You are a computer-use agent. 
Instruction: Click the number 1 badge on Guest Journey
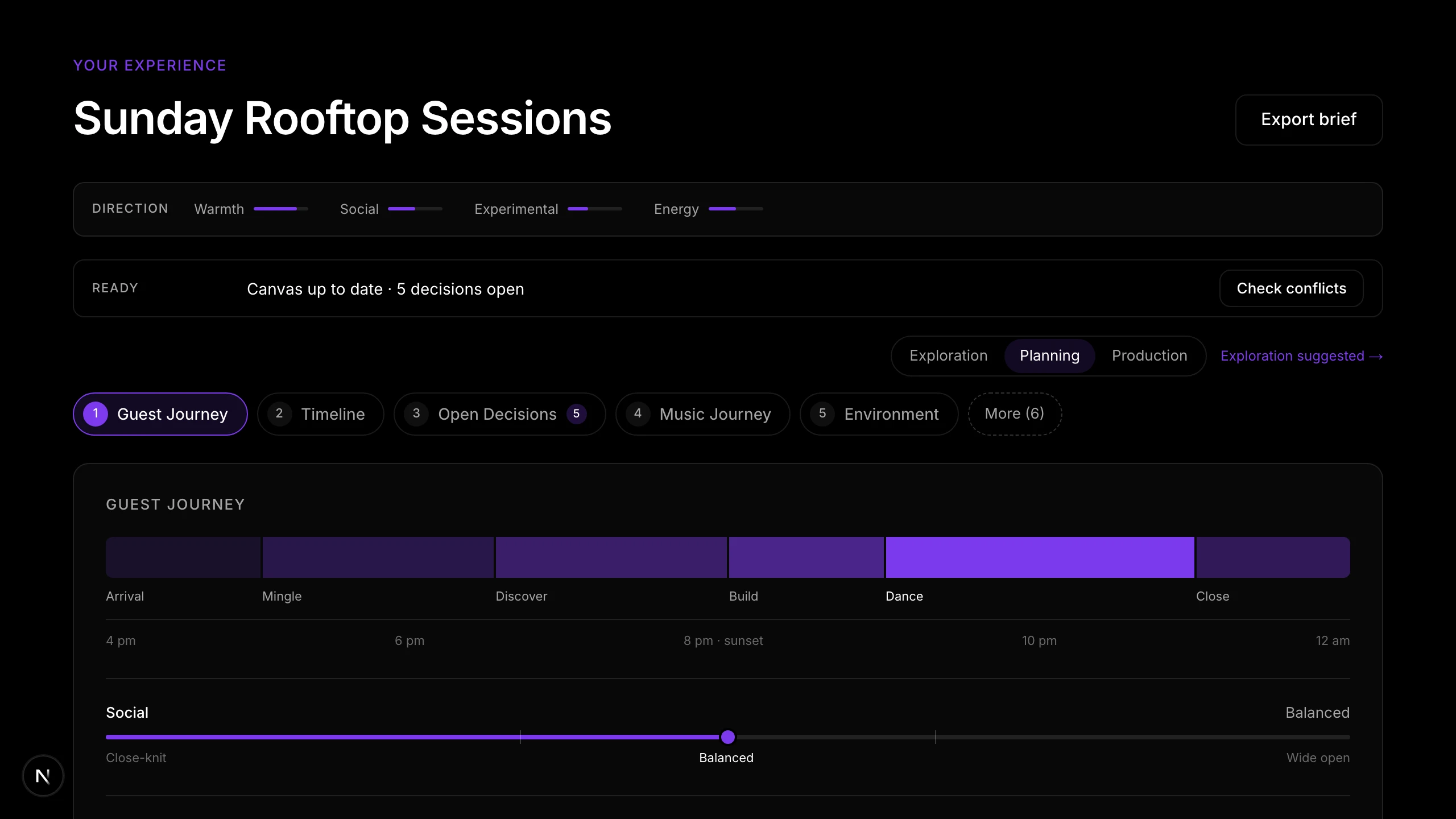pos(96,413)
